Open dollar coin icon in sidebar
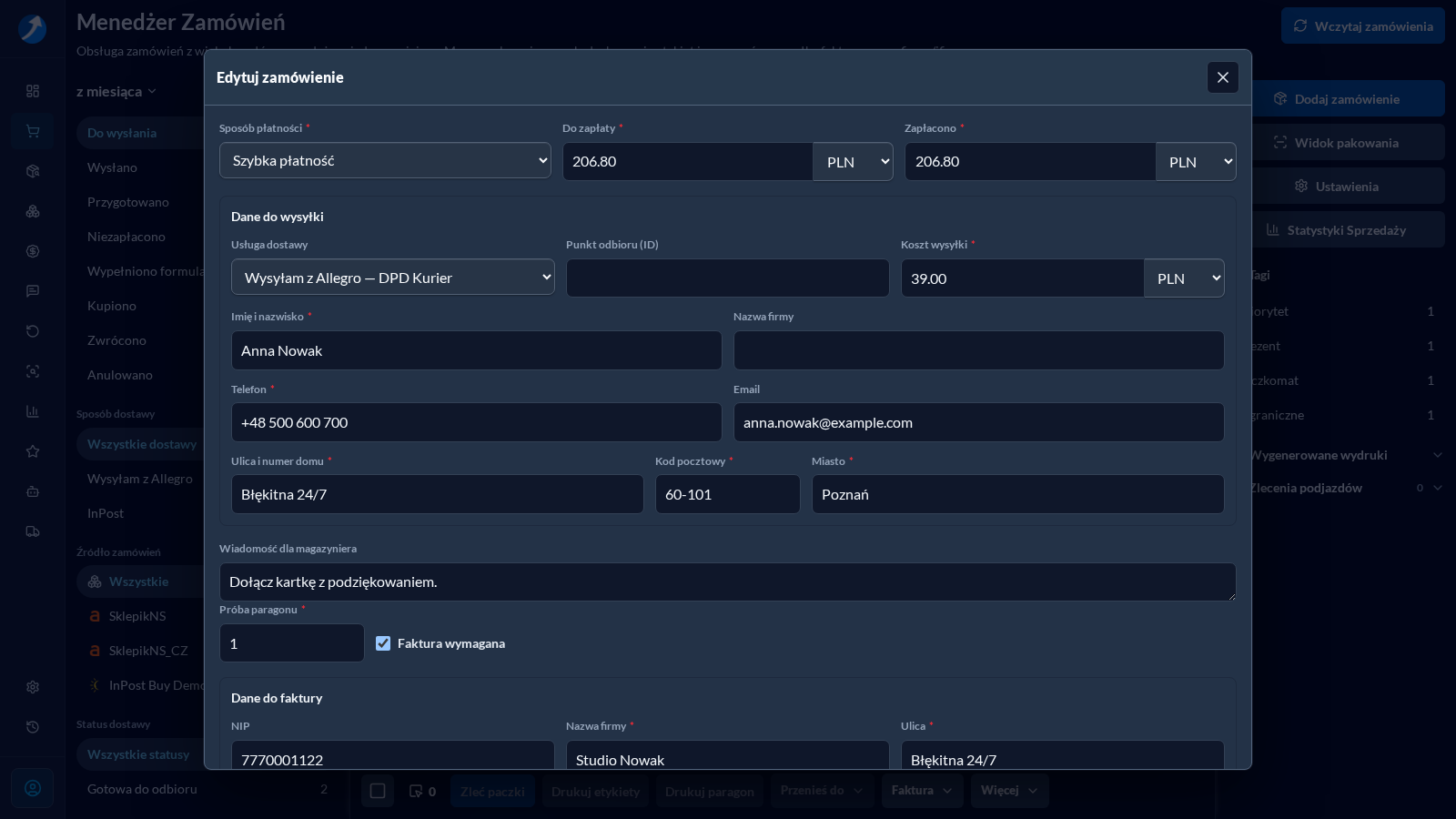Image resolution: width=1456 pixels, height=819 pixels. [x=33, y=251]
